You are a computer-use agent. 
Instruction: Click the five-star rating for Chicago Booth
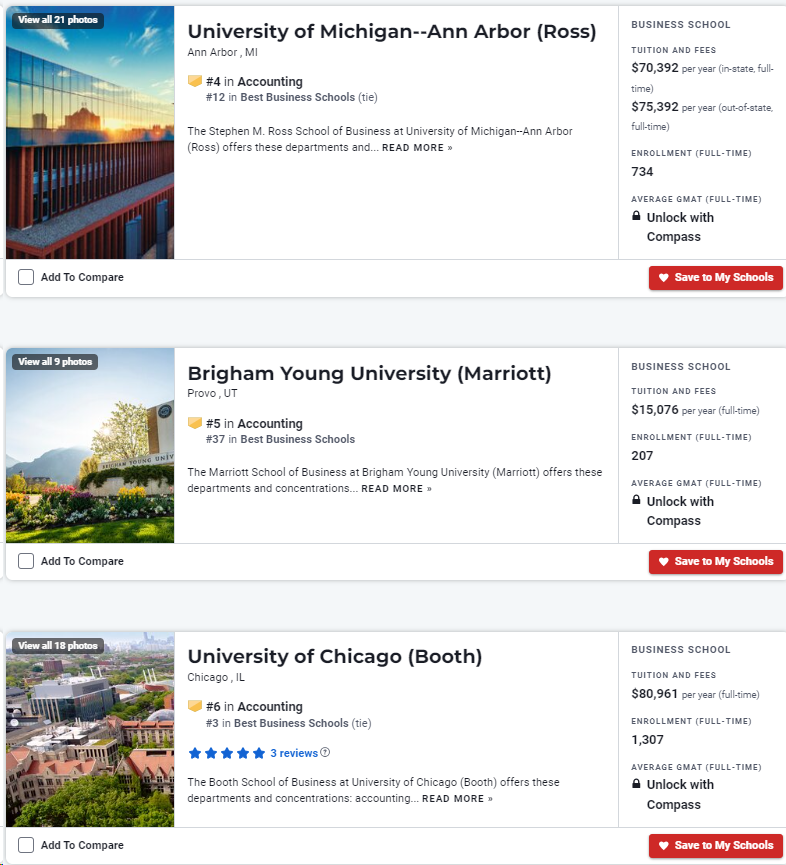click(x=227, y=753)
